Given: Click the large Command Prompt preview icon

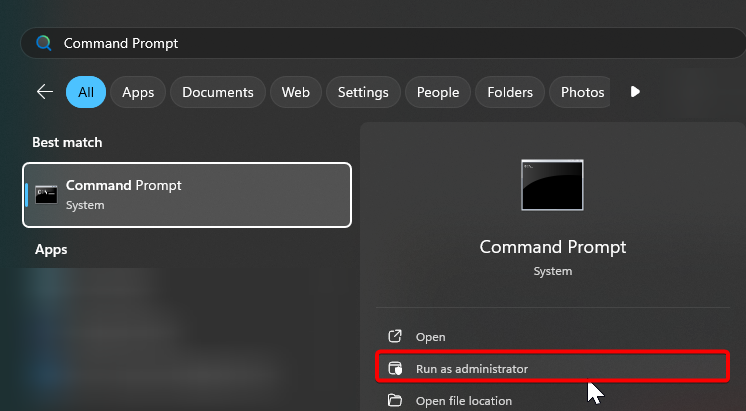Looking at the screenshot, I should (552, 185).
